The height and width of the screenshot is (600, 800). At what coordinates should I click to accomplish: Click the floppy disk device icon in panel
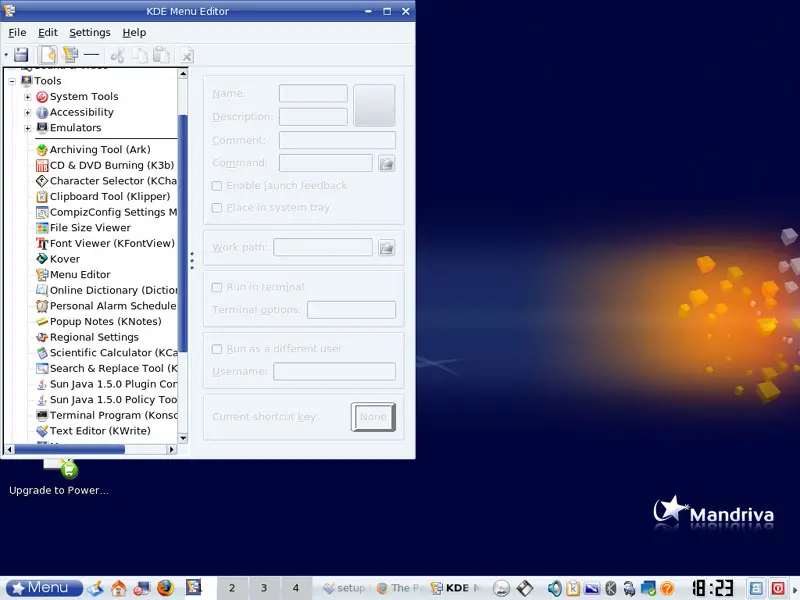tap(524, 588)
